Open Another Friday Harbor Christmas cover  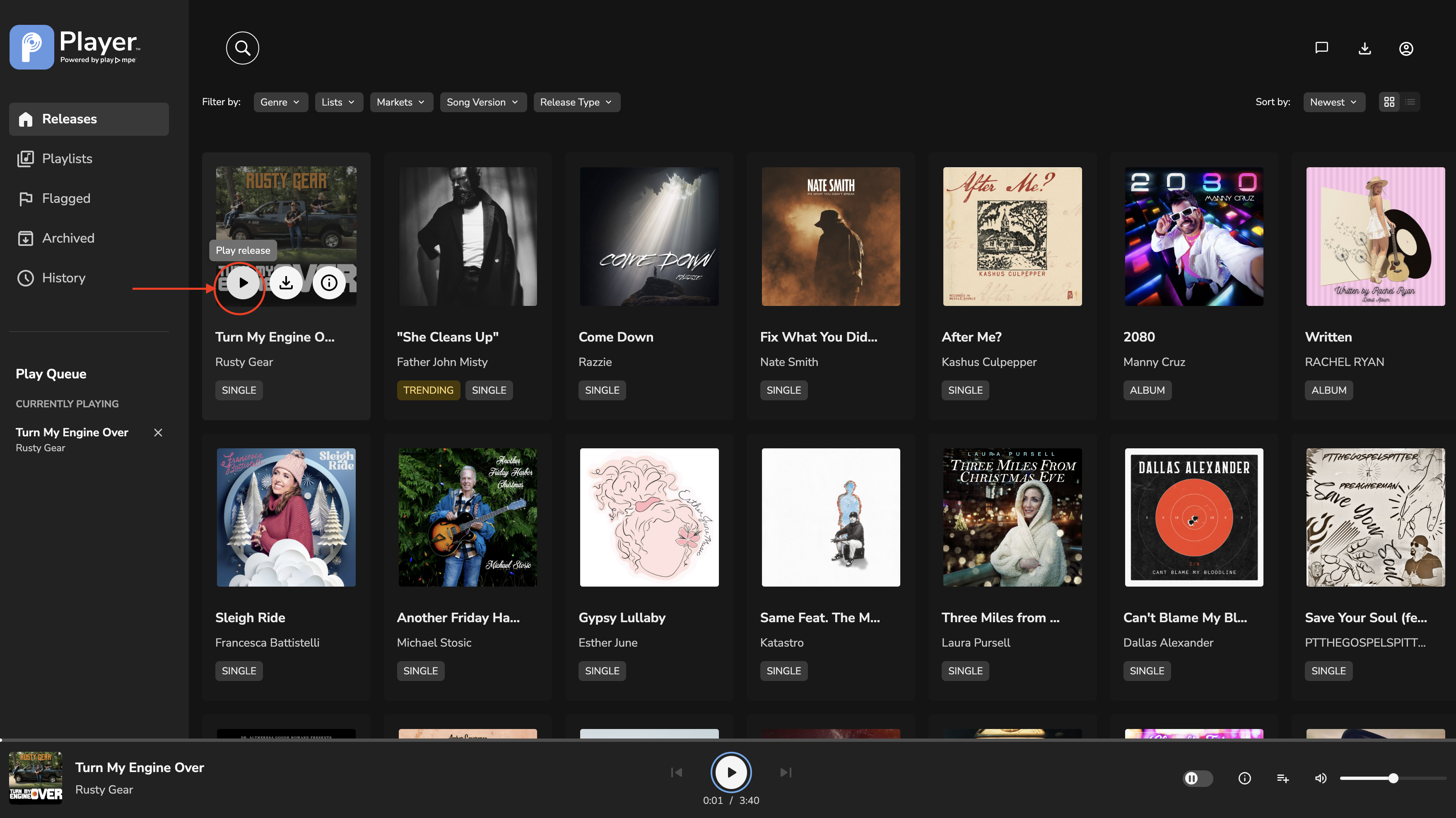coord(468,517)
